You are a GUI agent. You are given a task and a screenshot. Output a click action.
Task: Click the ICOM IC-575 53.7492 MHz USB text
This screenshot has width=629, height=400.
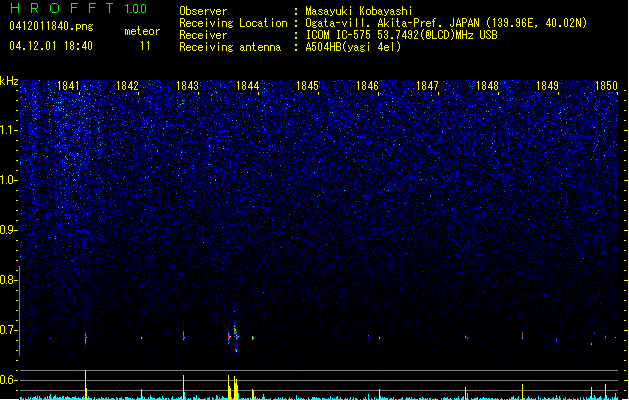401,35
